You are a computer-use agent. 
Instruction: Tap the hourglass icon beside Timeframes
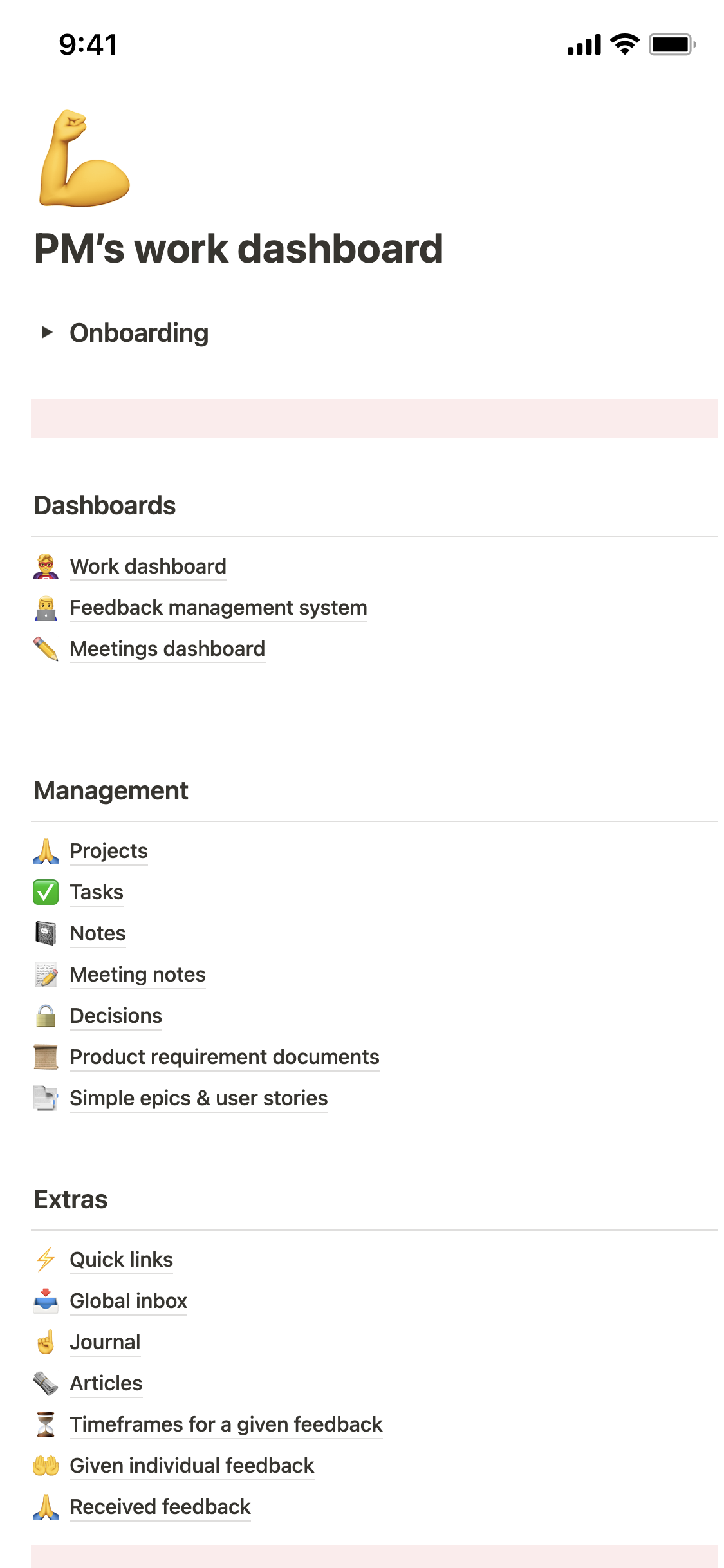coord(46,1424)
